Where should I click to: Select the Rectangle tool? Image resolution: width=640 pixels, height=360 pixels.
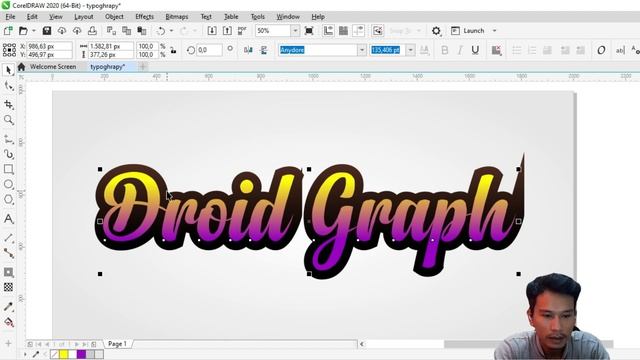[x=9, y=169]
